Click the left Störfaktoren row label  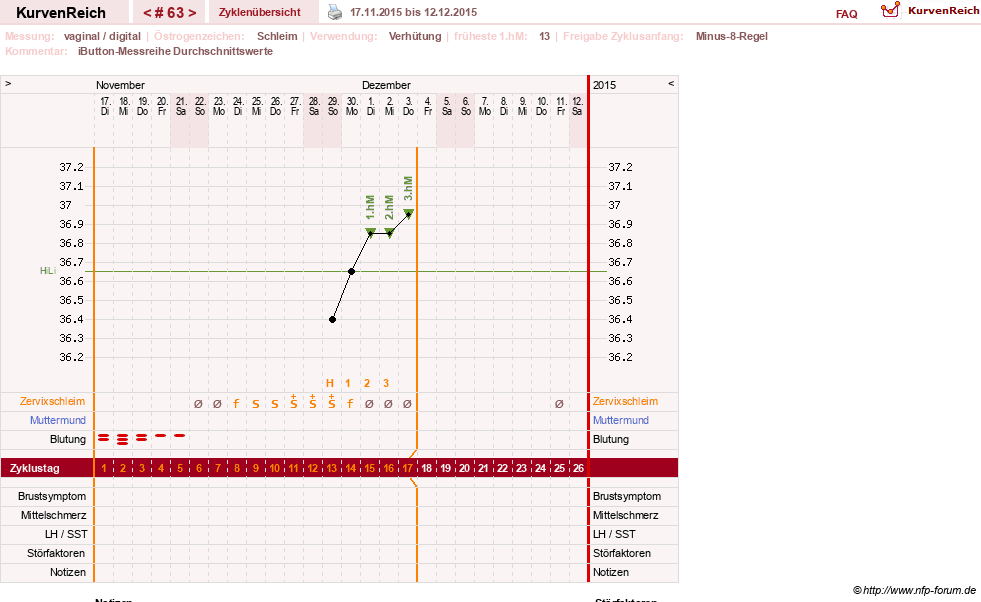click(x=56, y=553)
